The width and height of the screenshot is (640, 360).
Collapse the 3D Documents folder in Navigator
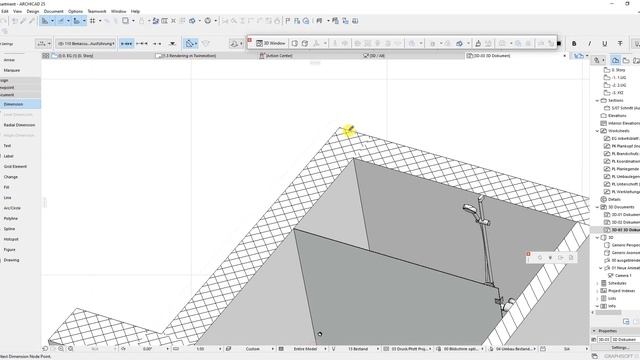[x=597, y=207]
